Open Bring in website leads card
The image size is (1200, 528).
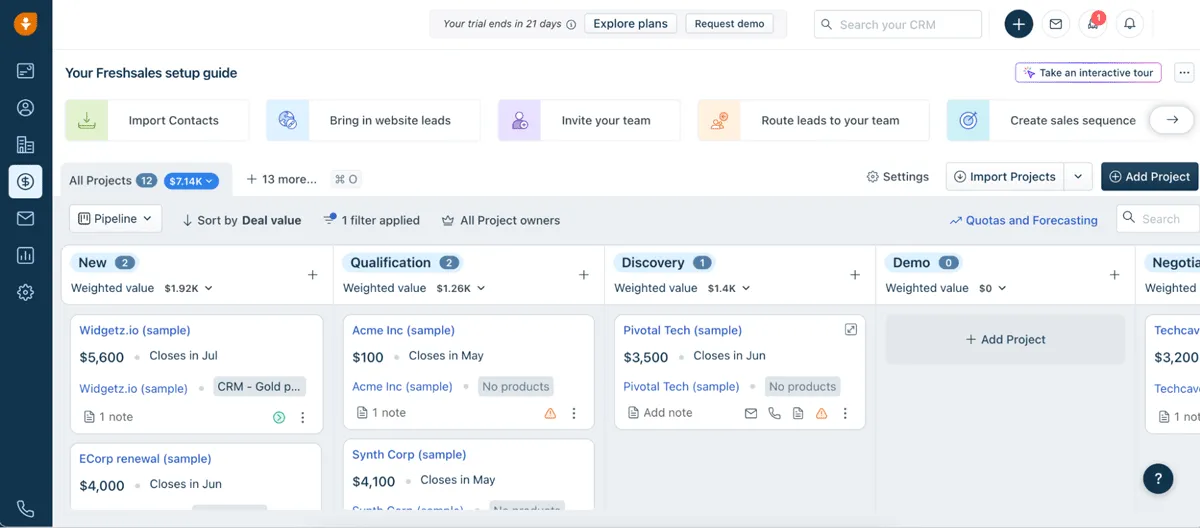[x=373, y=120]
